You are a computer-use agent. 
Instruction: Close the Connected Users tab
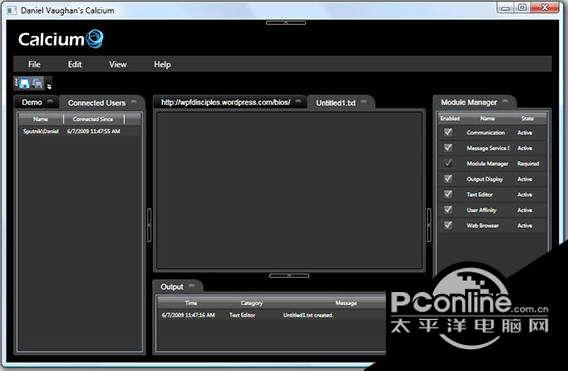[x=134, y=102]
